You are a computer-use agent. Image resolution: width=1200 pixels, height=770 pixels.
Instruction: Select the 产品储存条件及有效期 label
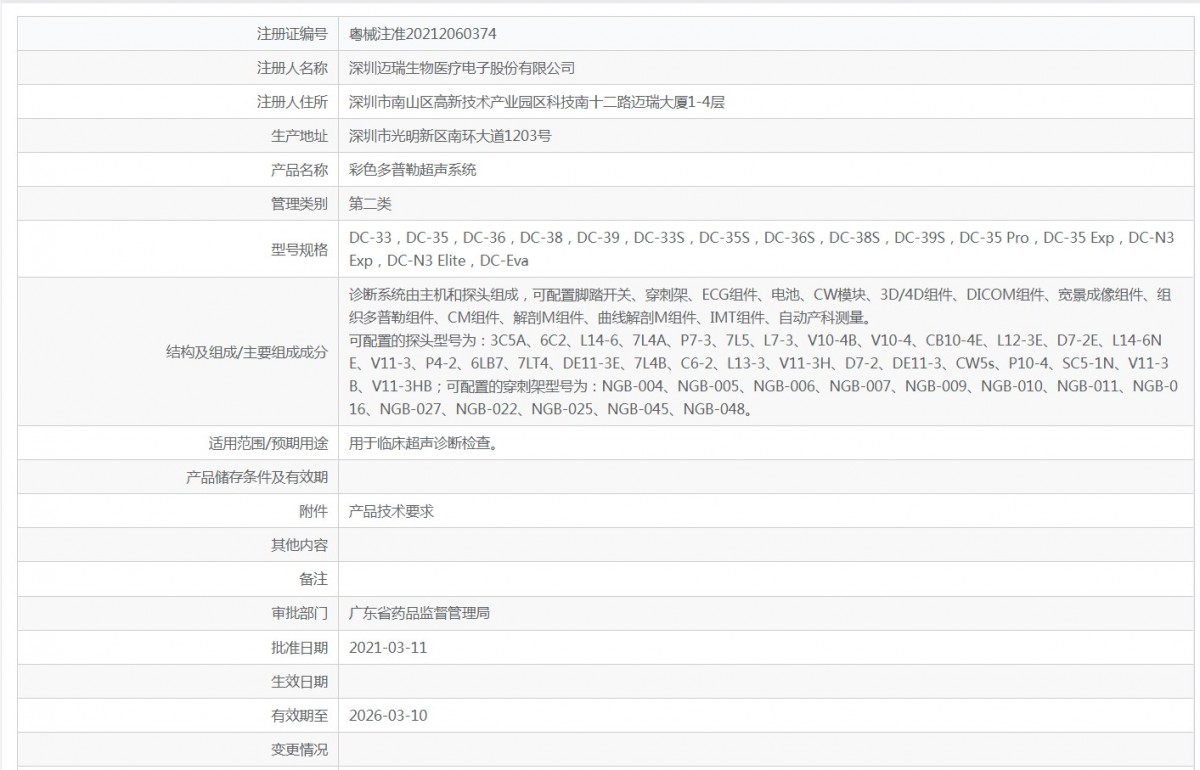click(x=257, y=477)
